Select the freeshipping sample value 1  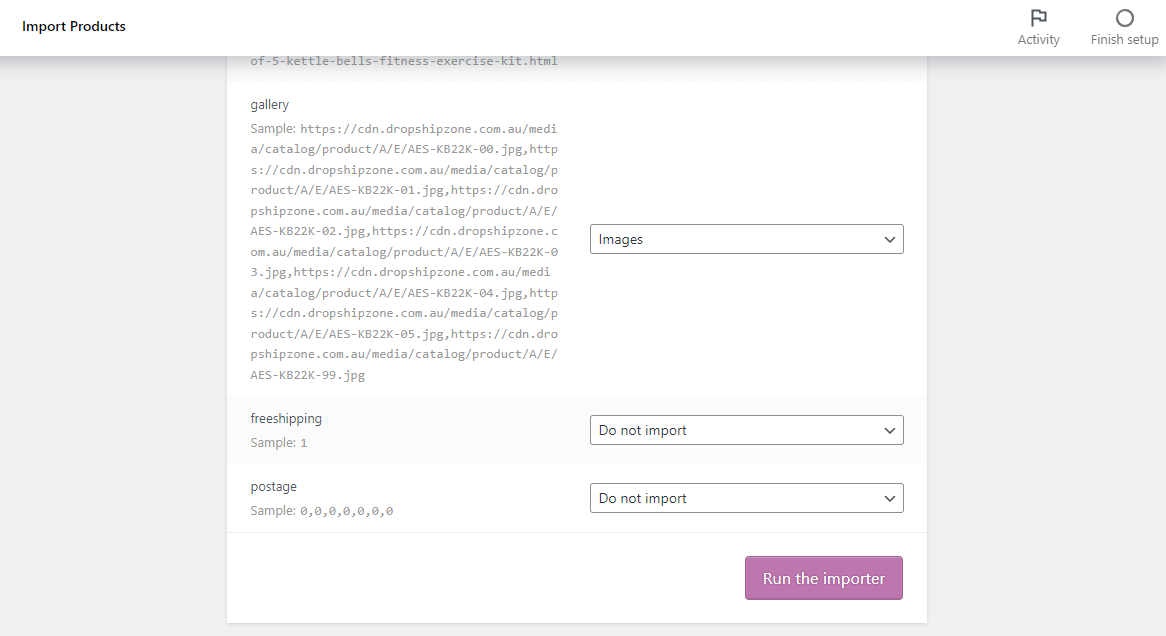303,443
